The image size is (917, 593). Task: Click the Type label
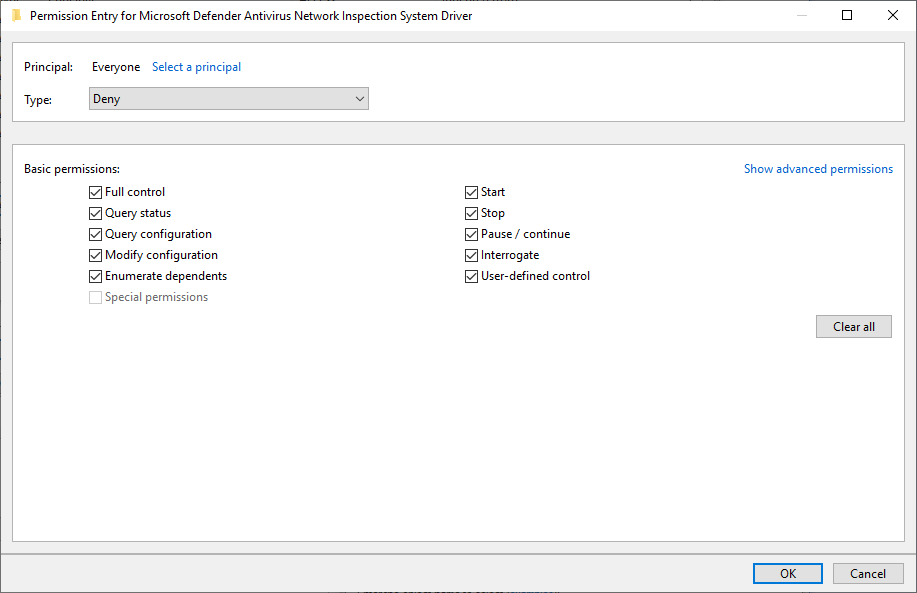[x=38, y=100]
